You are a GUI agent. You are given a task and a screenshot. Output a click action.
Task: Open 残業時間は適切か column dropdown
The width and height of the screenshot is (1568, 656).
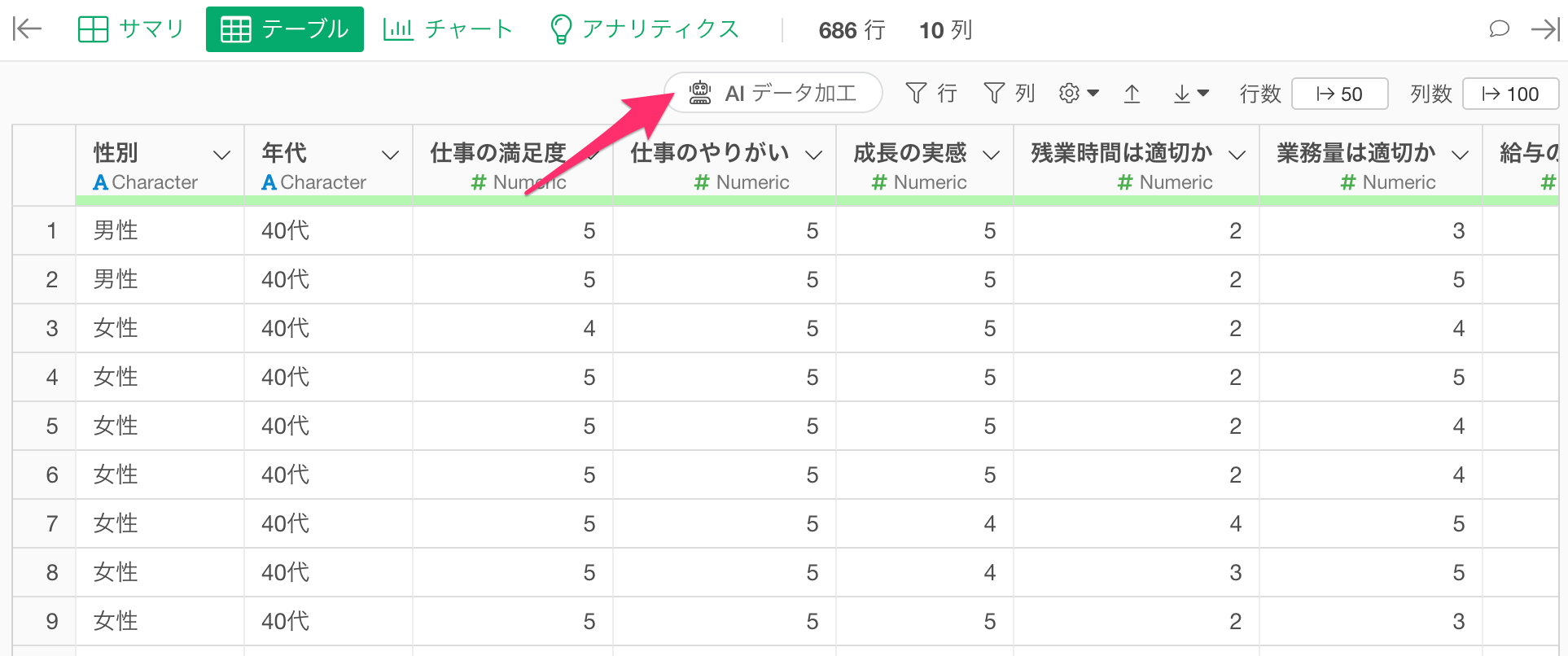point(1237,155)
